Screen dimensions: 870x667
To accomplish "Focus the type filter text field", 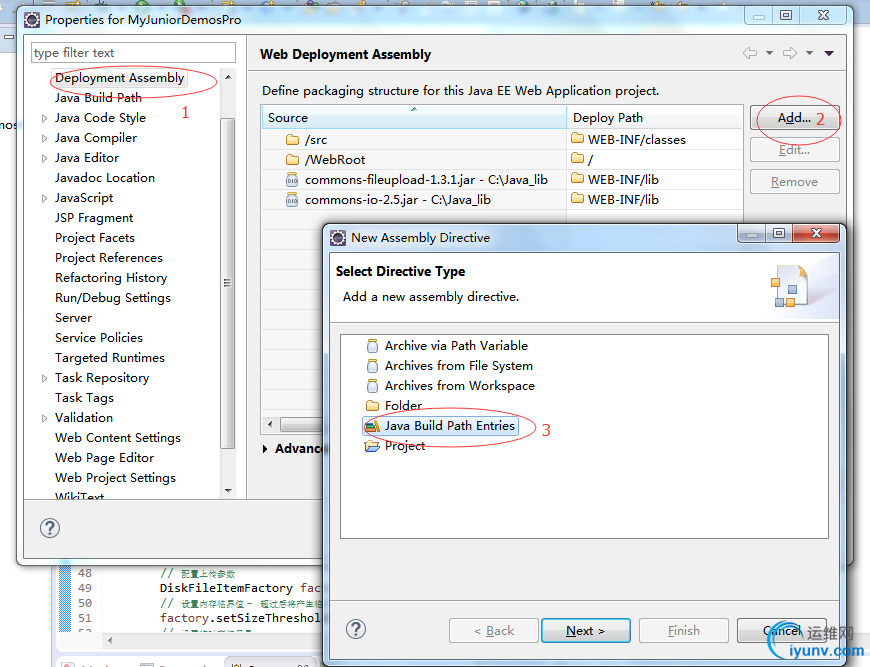I will pyautogui.click(x=133, y=53).
